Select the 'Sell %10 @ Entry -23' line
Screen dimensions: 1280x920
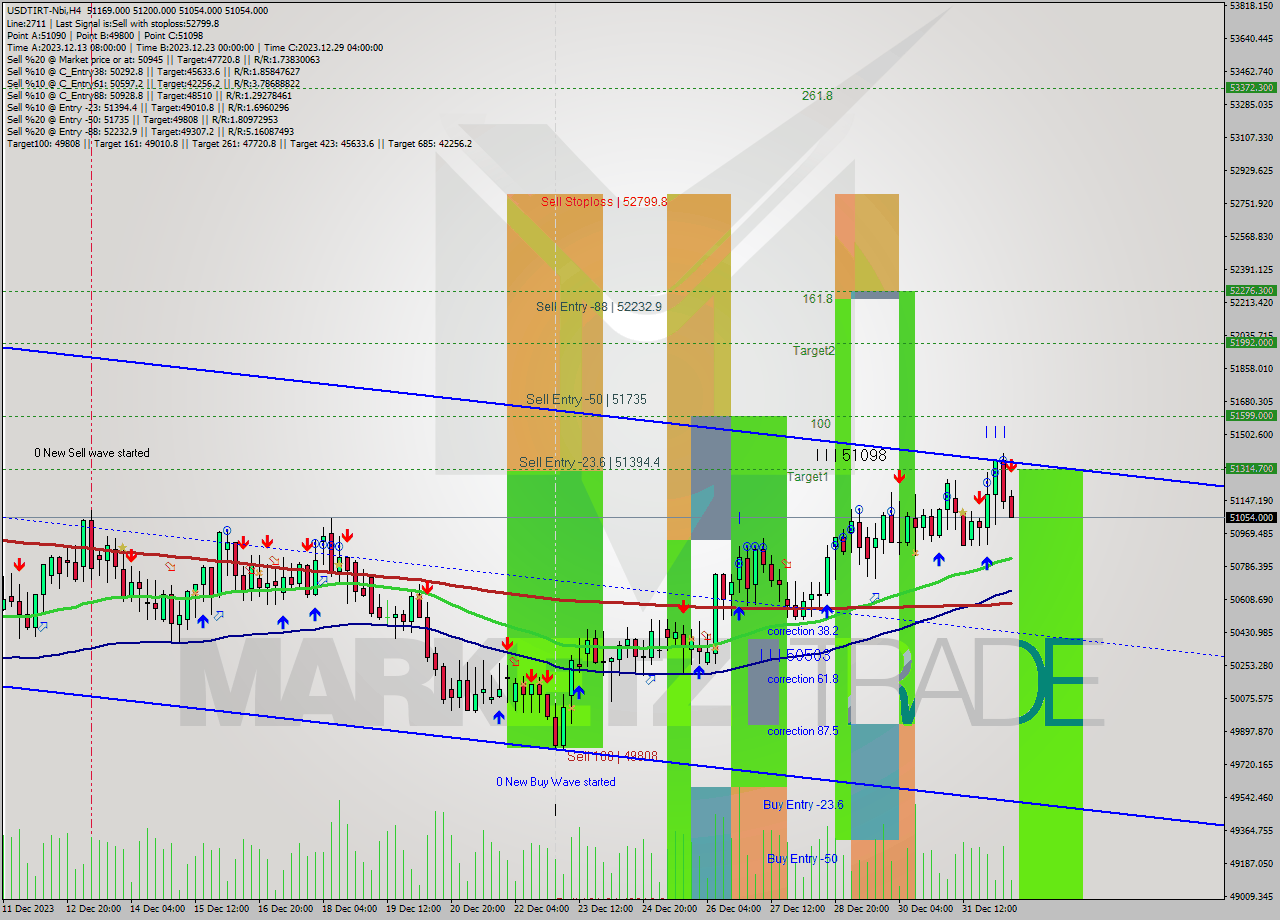[147, 107]
